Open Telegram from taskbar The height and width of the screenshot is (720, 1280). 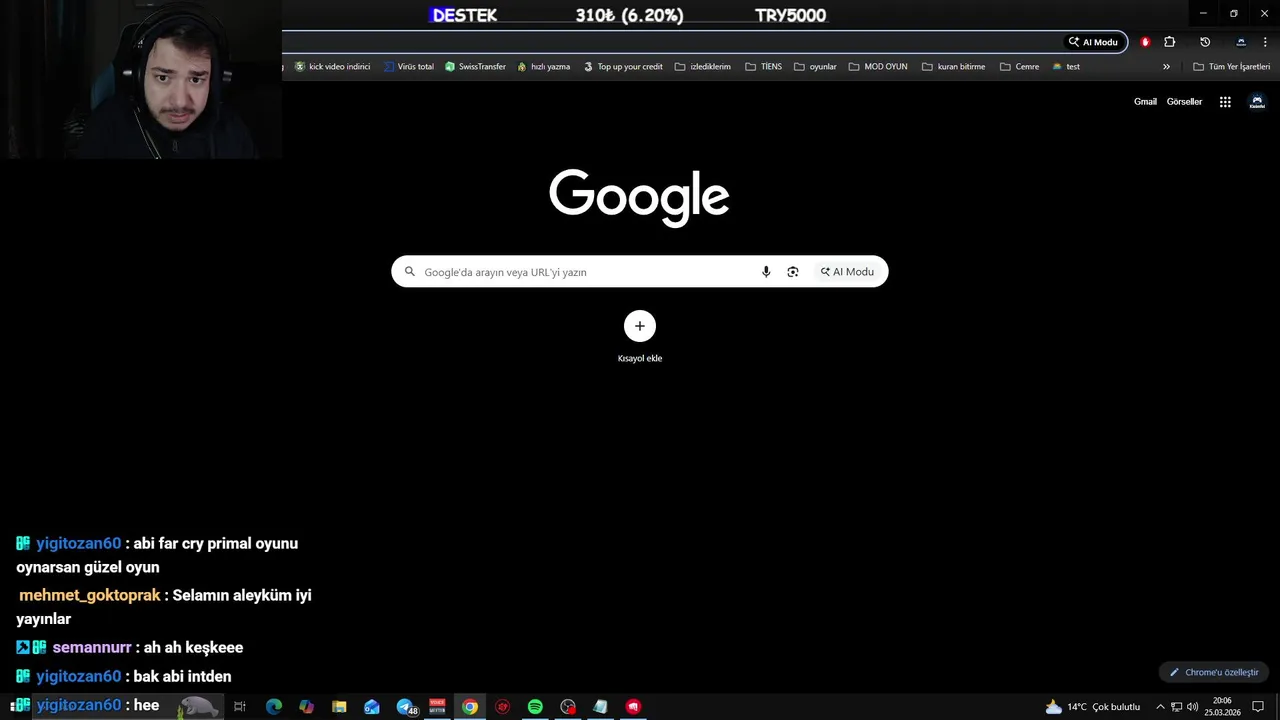coord(405,707)
